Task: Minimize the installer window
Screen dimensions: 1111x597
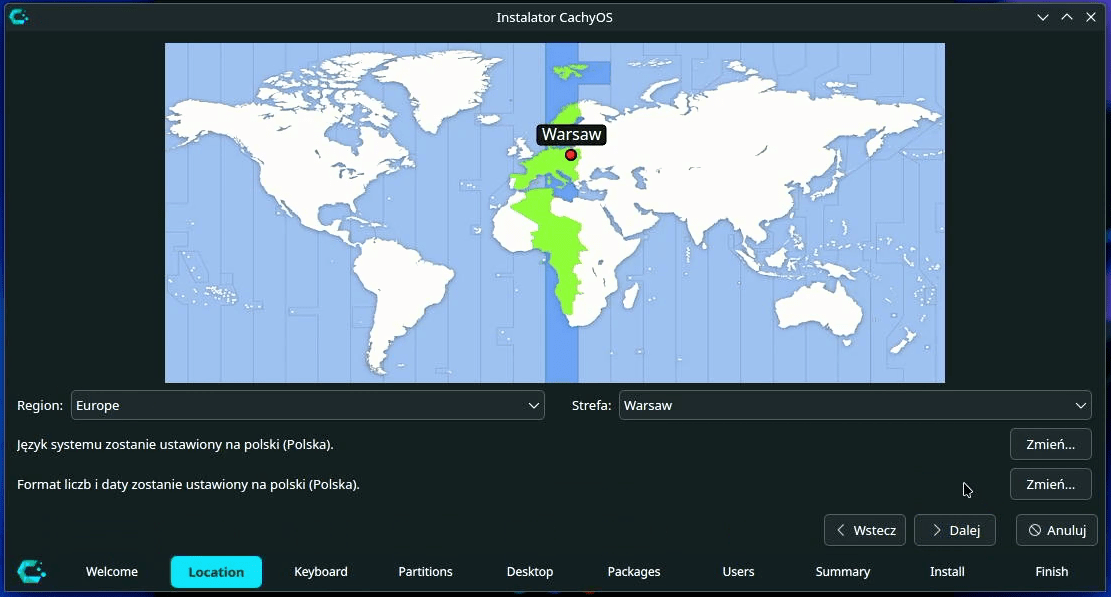Action: pos(1042,17)
